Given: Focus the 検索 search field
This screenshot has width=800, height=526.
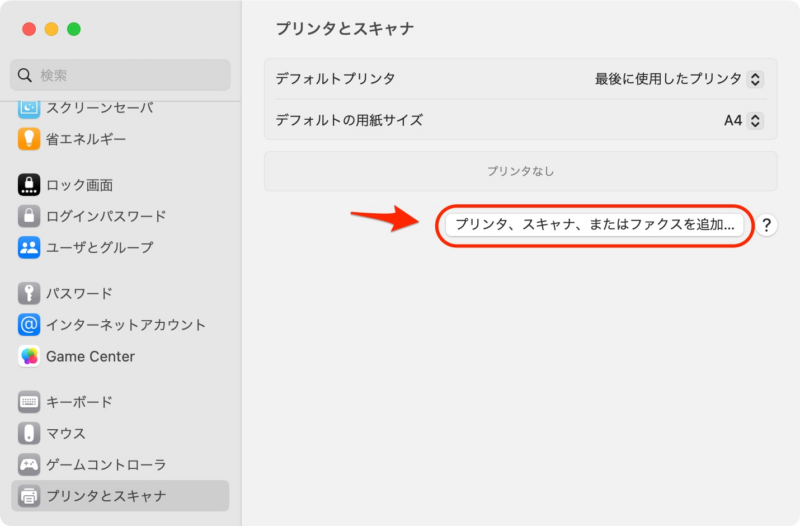Looking at the screenshot, I should (x=120, y=75).
